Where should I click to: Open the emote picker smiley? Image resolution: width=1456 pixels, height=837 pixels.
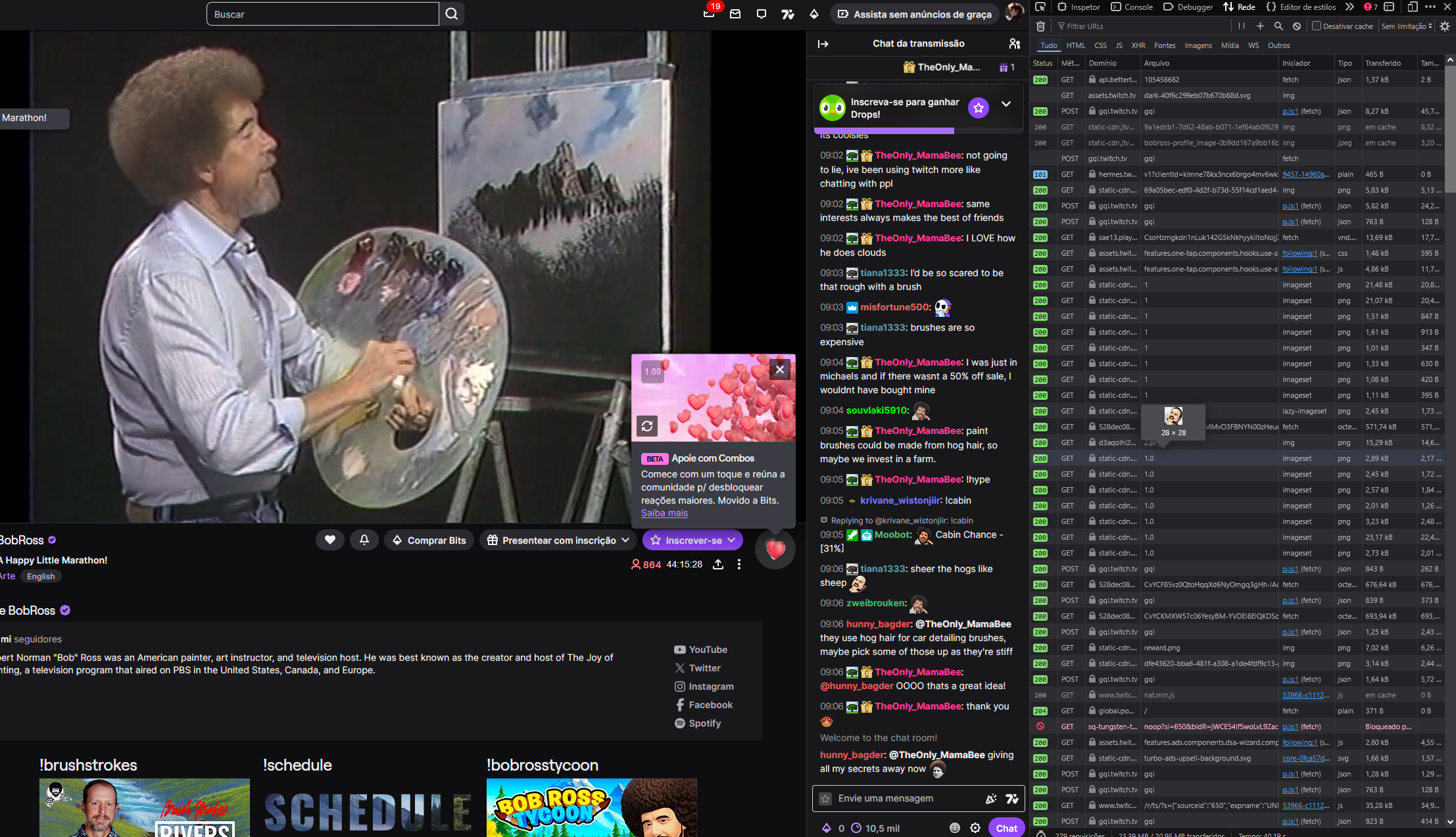[955, 828]
